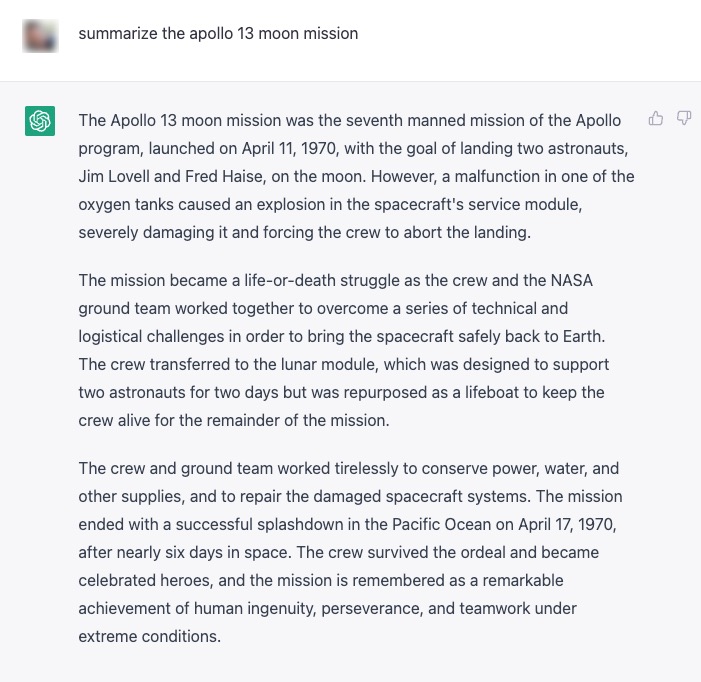
Task: Click the word NASA in second paragraph
Action: (572, 281)
